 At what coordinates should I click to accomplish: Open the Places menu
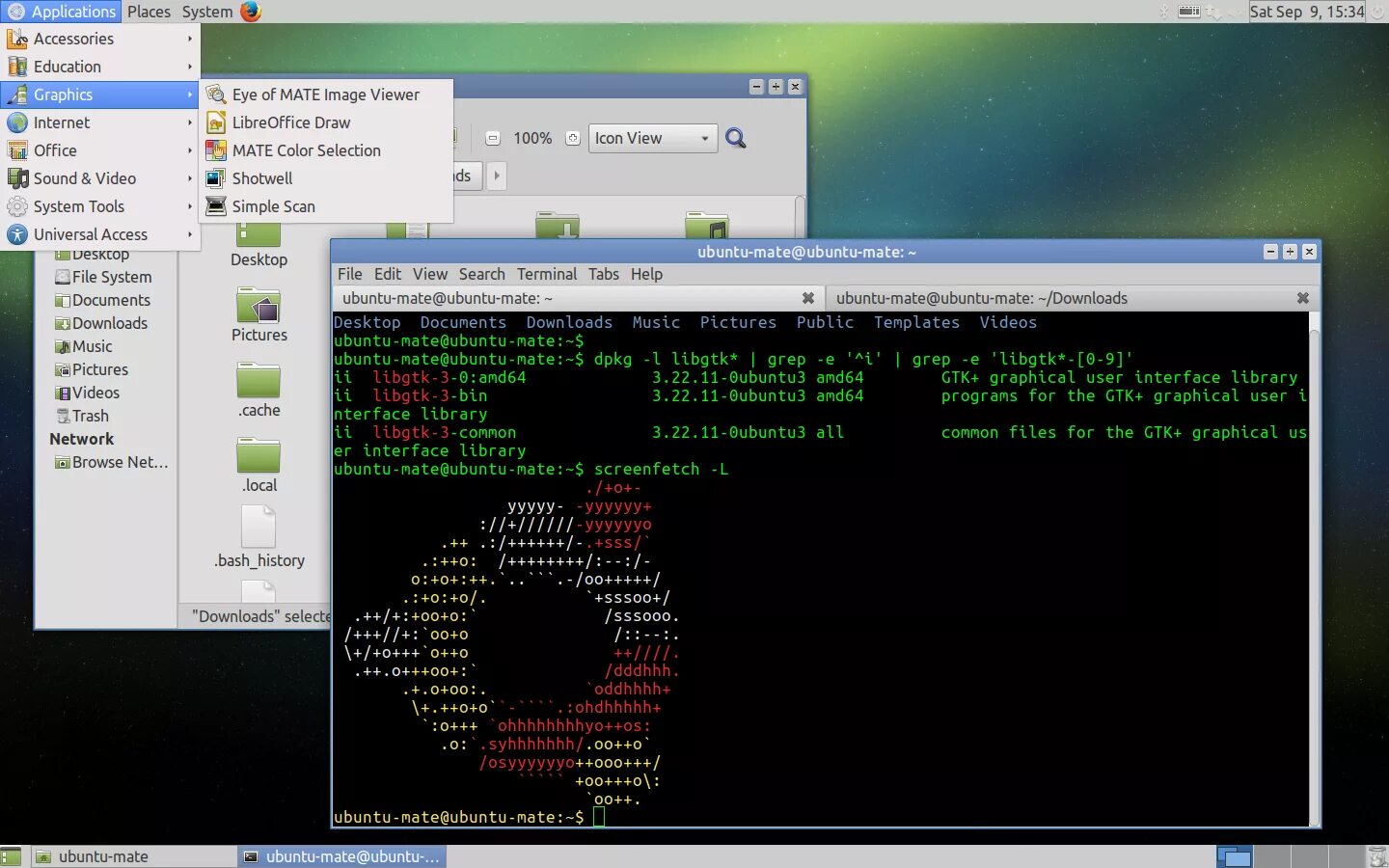coord(149,12)
